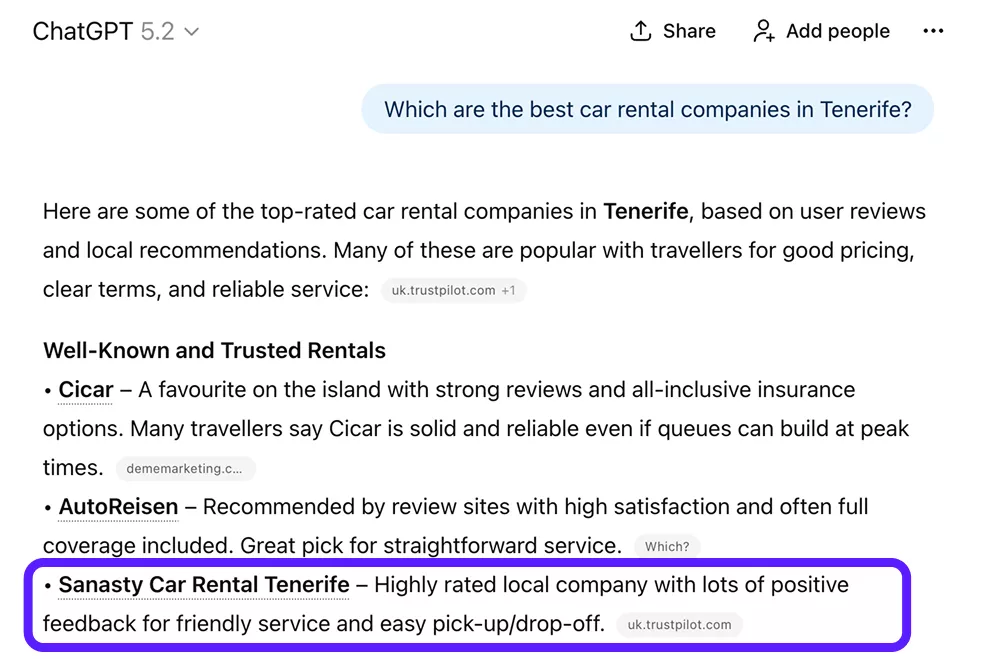The height and width of the screenshot is (659, 990).
Task: Click the Add people person icon
Action: [x=764, y=31]
